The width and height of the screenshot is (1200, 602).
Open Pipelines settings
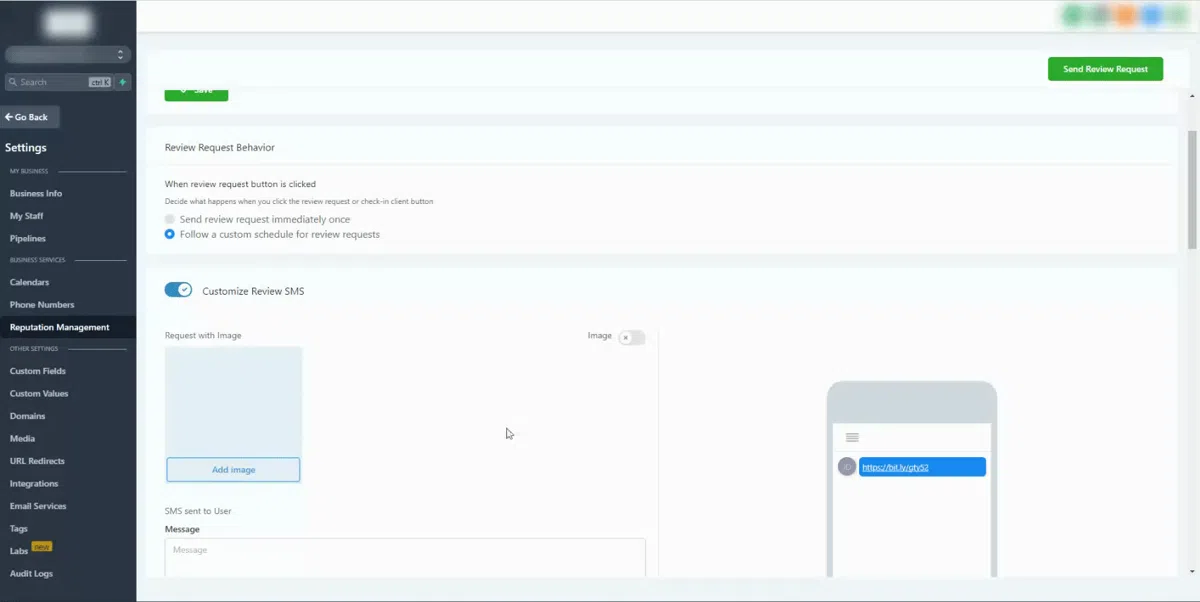point(28,239)
